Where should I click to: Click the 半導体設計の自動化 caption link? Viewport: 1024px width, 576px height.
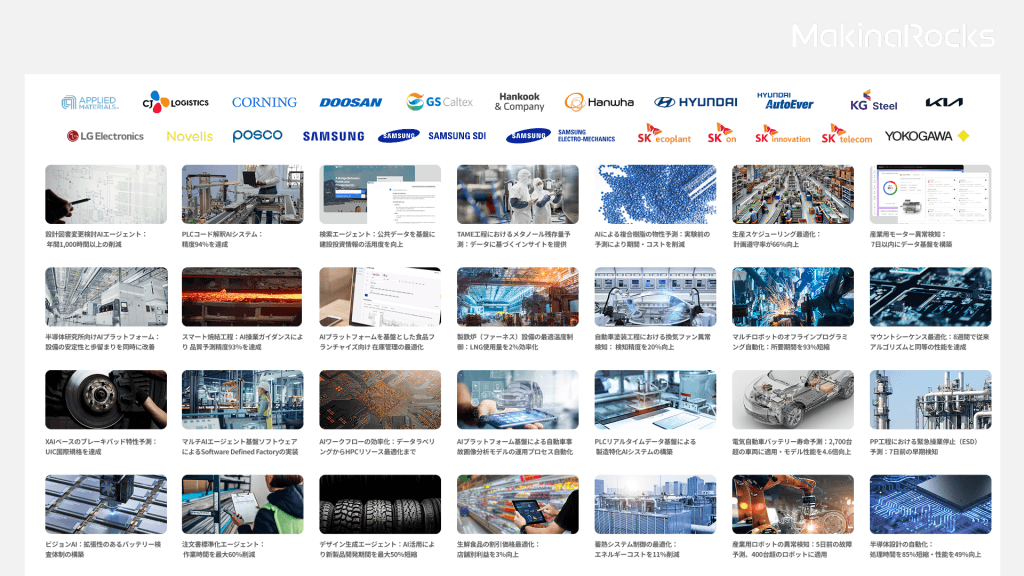(x=925, y=549)
